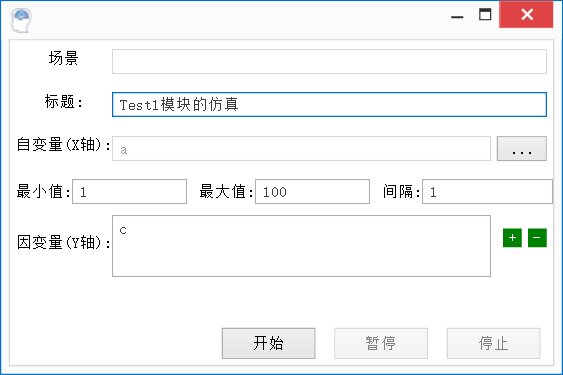Click the 最小值 input with value 1
Viewport: 563px width, 375px height.
pyautogui.click(x=129, y=192)
